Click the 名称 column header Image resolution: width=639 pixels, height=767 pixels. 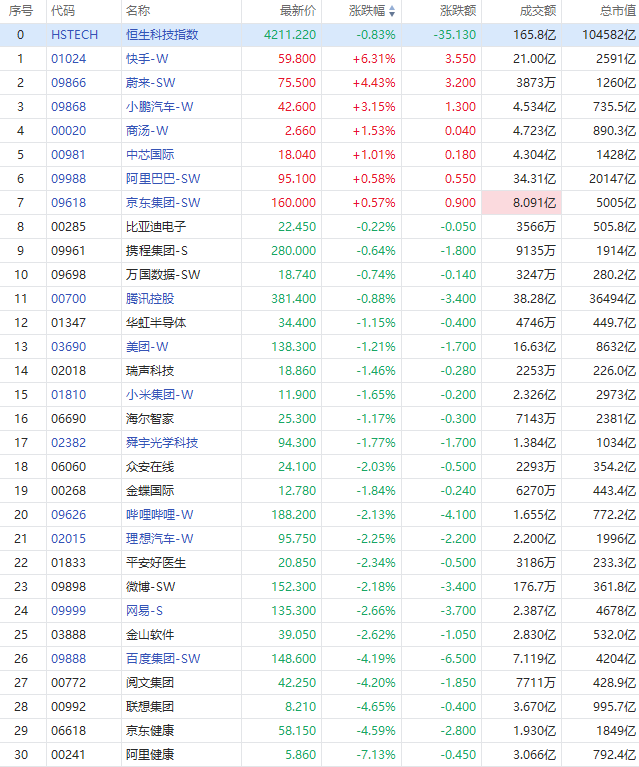click(138, 11)
